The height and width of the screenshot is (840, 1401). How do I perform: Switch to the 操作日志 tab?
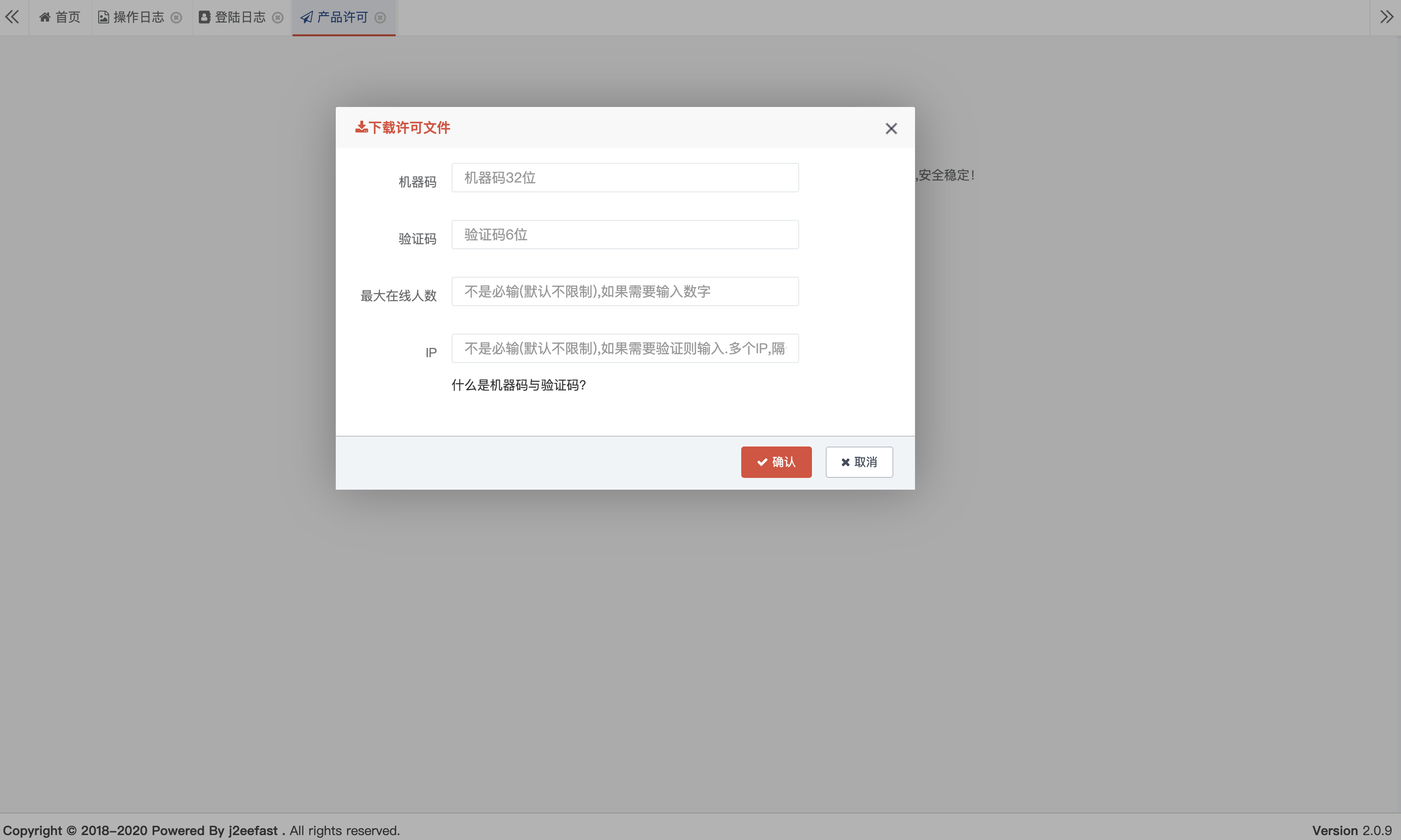(x=138, y=18)
